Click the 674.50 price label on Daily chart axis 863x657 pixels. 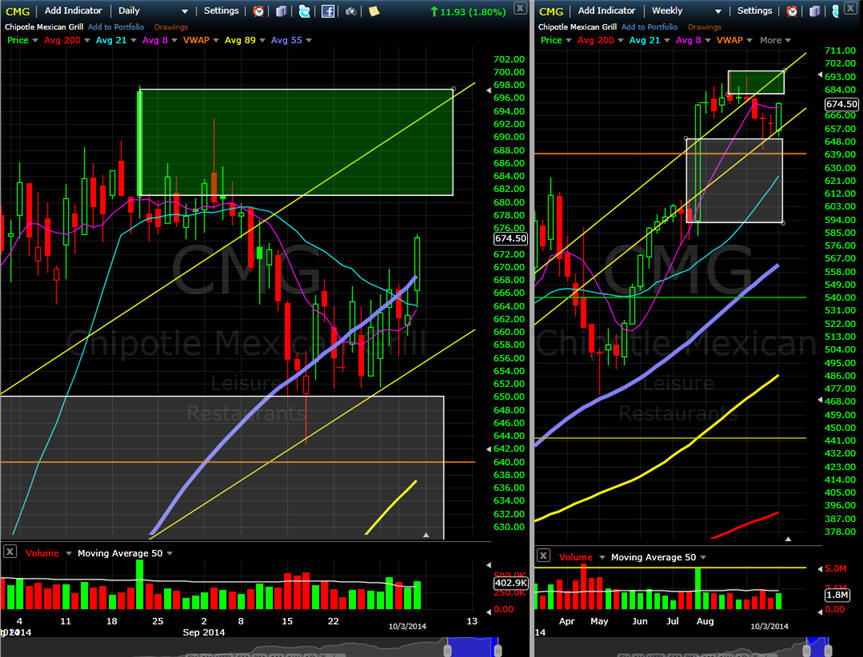510,238
